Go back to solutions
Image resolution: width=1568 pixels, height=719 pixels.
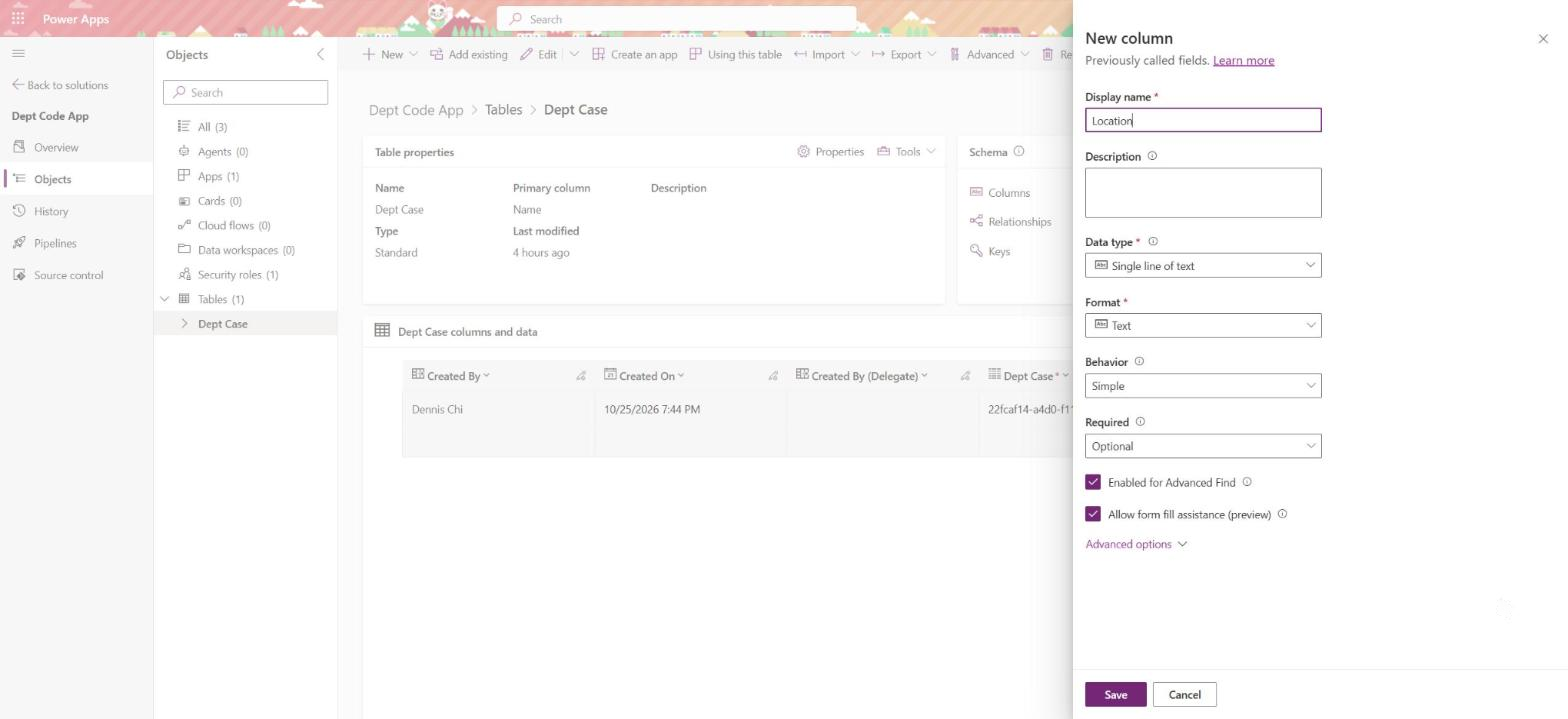click(60, 85)
